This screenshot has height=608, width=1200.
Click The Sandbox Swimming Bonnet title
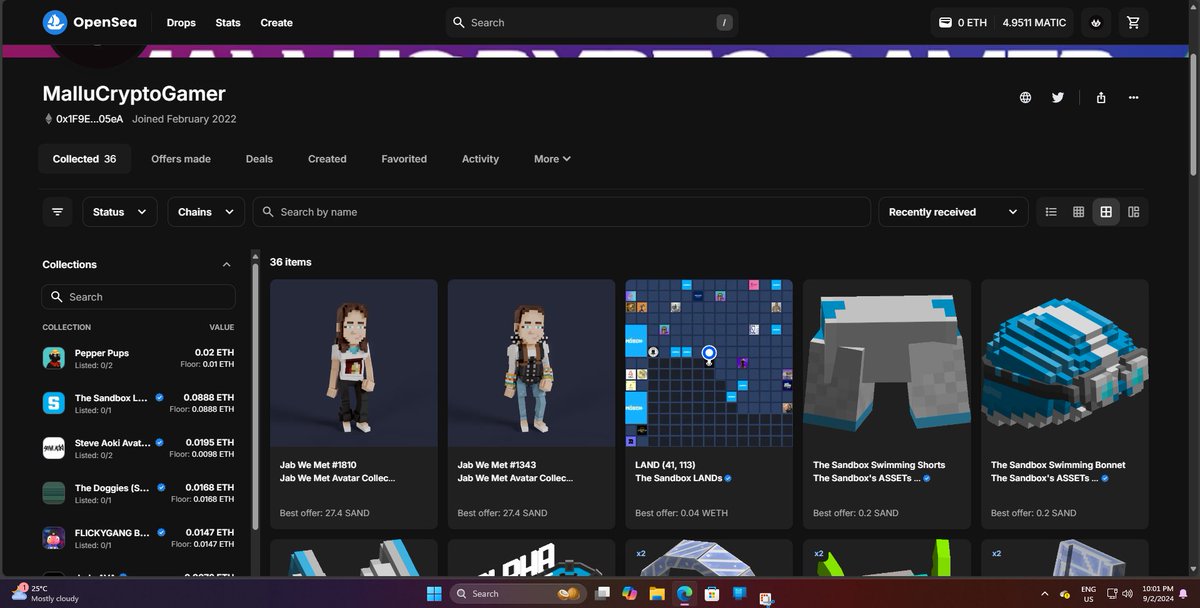[x=1058, y=465]
